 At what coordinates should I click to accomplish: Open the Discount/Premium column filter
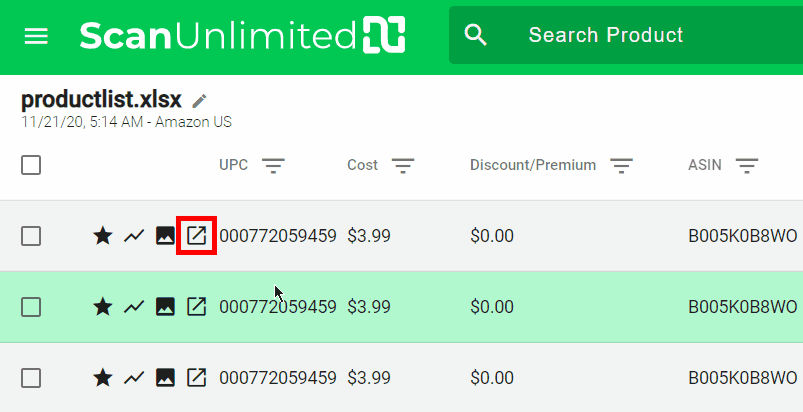[x=621, y=165]
